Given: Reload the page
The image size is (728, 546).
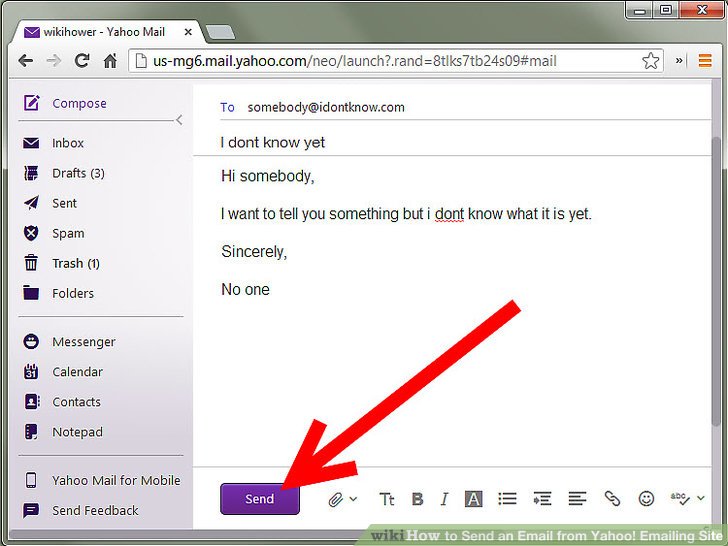Looking at the screenshot, I should coord(82,60).
